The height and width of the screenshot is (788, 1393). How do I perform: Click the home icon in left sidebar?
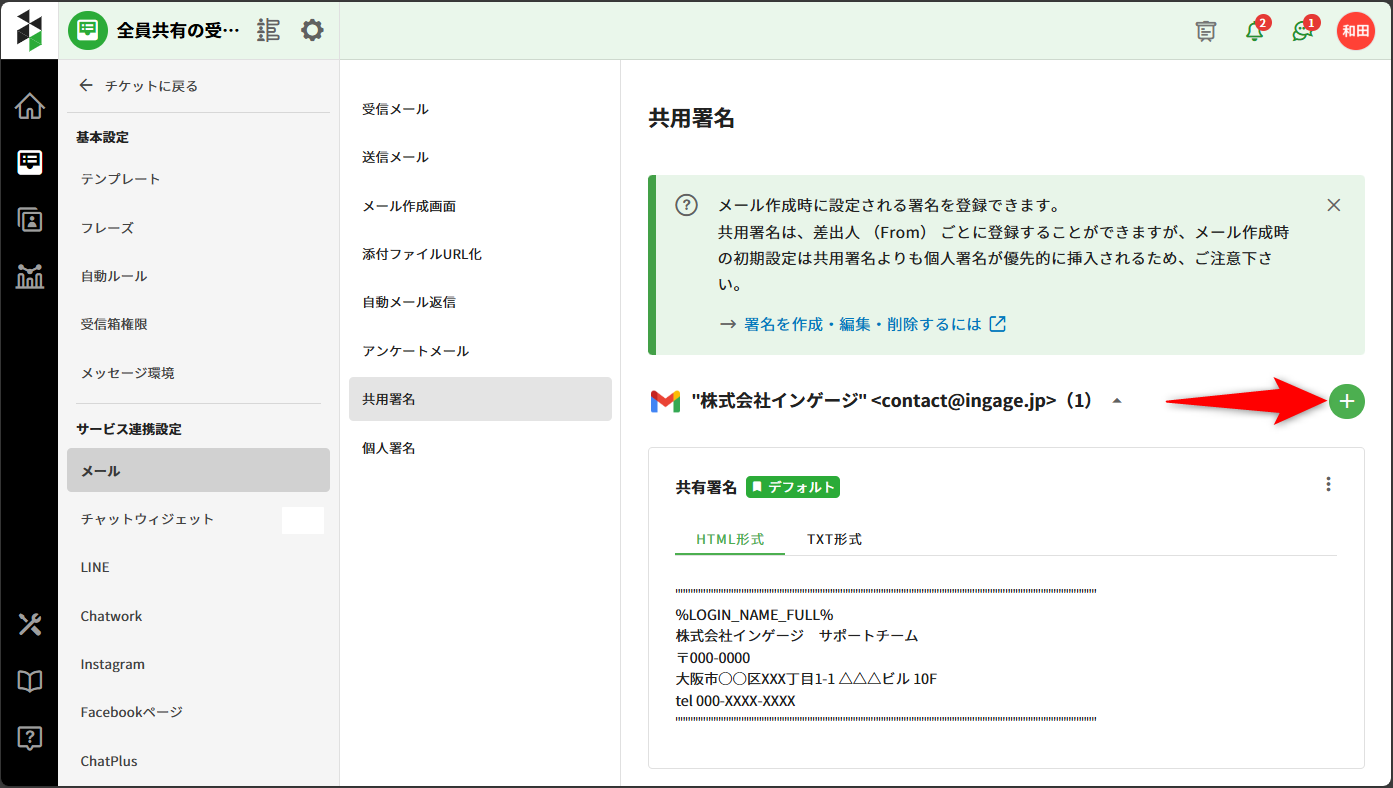coord(29,106)
